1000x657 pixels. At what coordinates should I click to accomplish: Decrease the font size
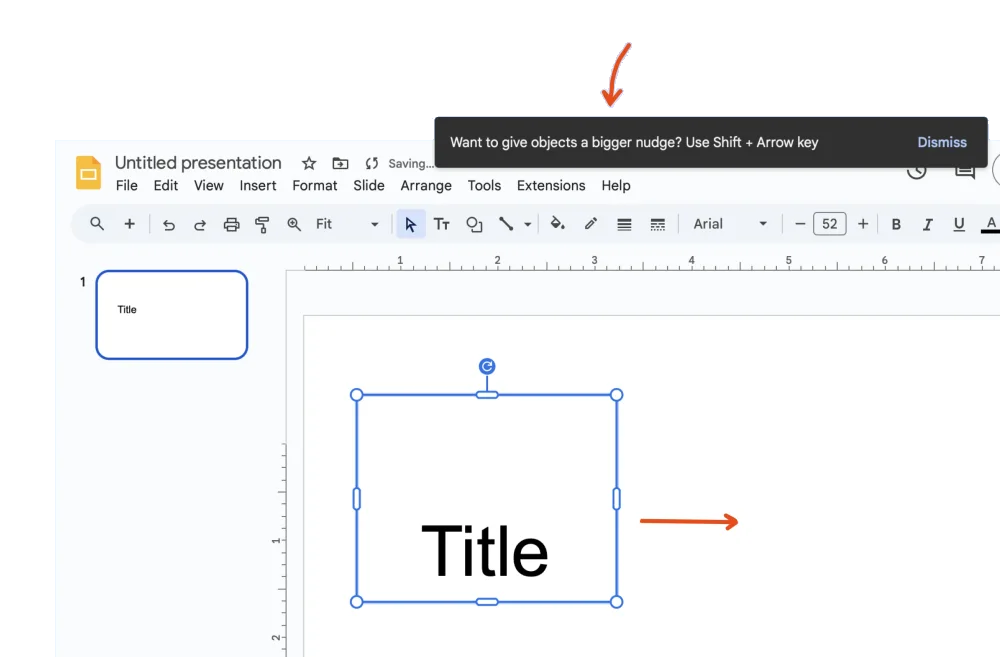pos(800,224)
